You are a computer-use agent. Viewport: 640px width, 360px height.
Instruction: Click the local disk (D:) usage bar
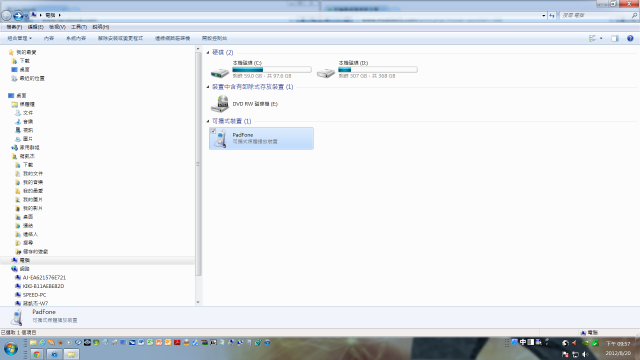[378, 70]
